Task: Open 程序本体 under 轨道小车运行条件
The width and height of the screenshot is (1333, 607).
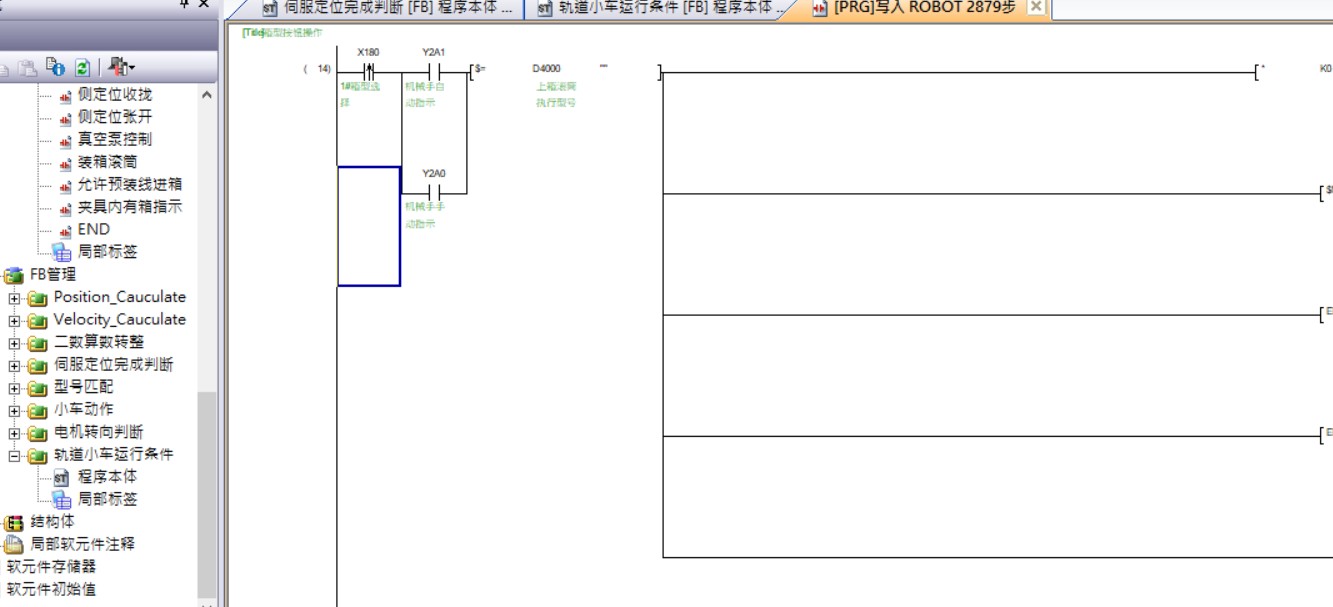Action: click(107, 478)
